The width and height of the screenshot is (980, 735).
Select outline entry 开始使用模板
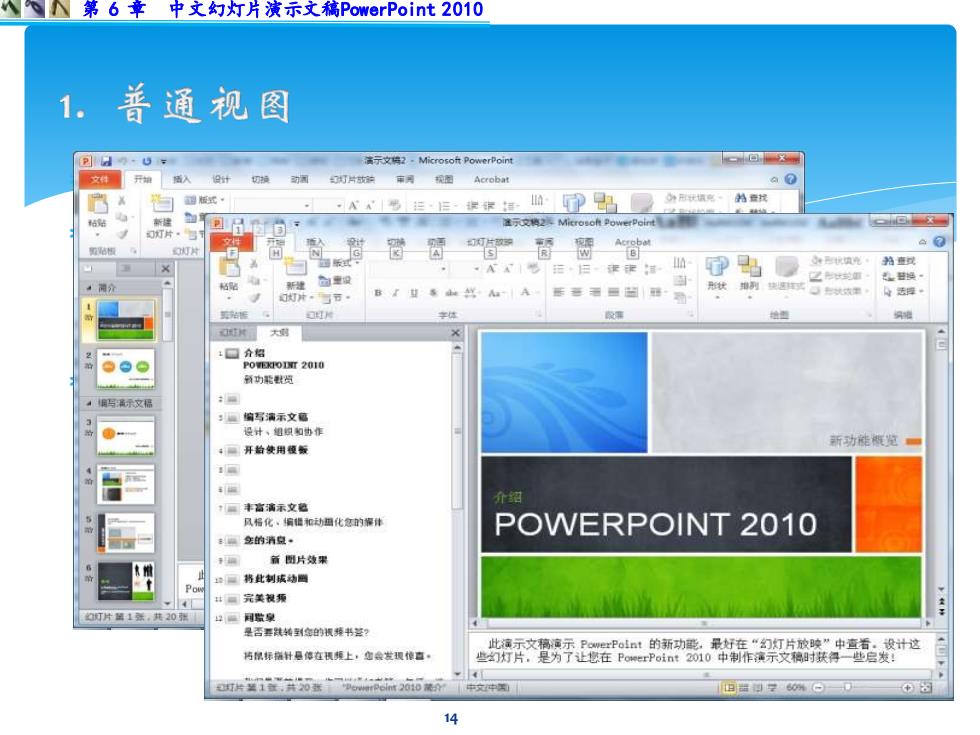(x=276, y=450)
